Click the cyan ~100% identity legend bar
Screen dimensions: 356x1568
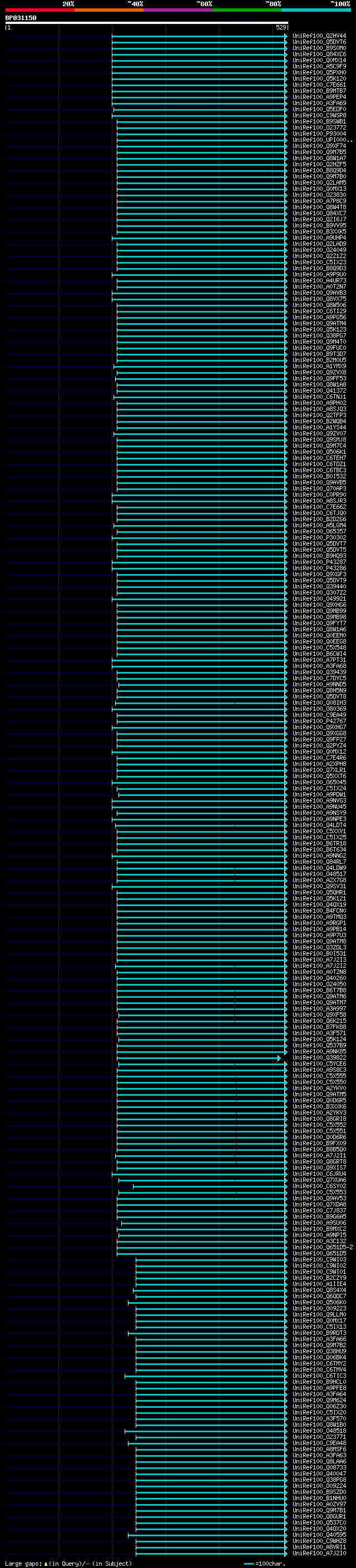click(x=317, y=10)
